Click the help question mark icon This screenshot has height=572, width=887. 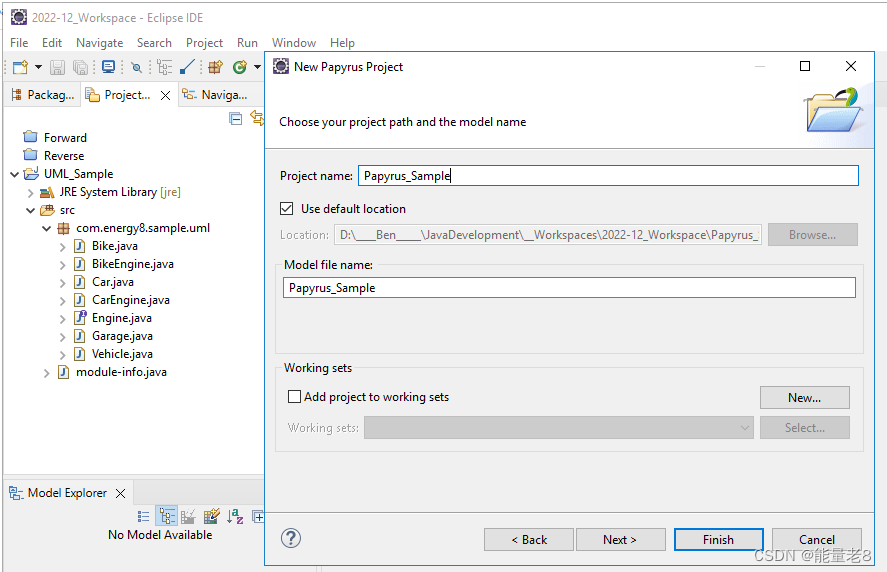click(291, 538)
